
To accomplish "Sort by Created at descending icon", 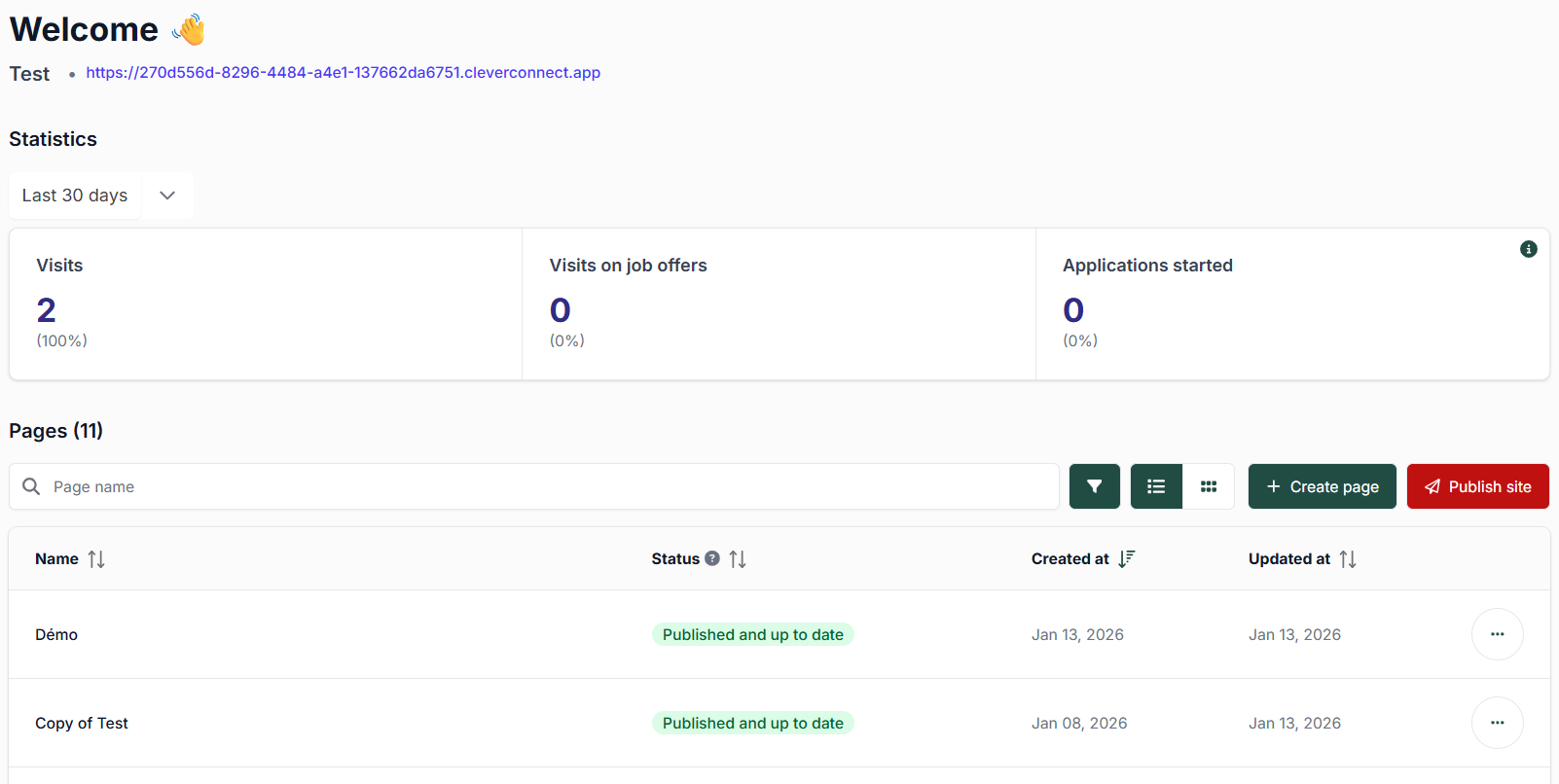I will 1126,559.
